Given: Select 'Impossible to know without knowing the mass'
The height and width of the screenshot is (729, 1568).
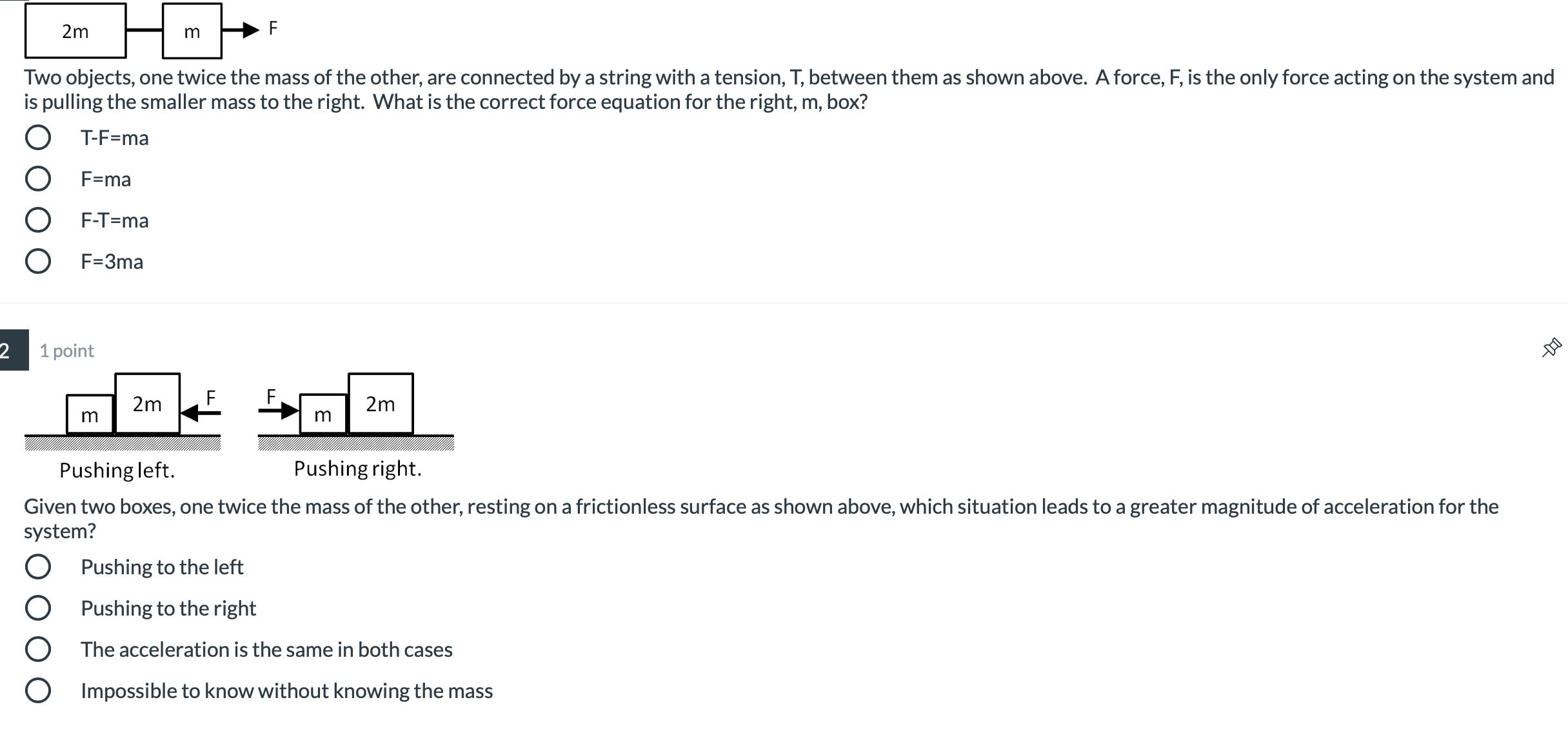Looking at the screenshot, I should tap(40, 690).
